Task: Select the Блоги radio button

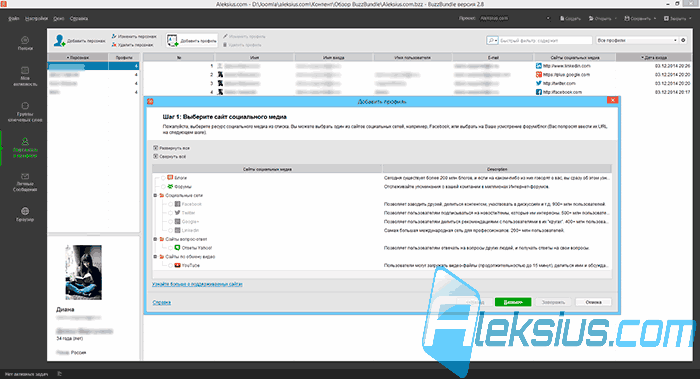Action: pos(163,178)
